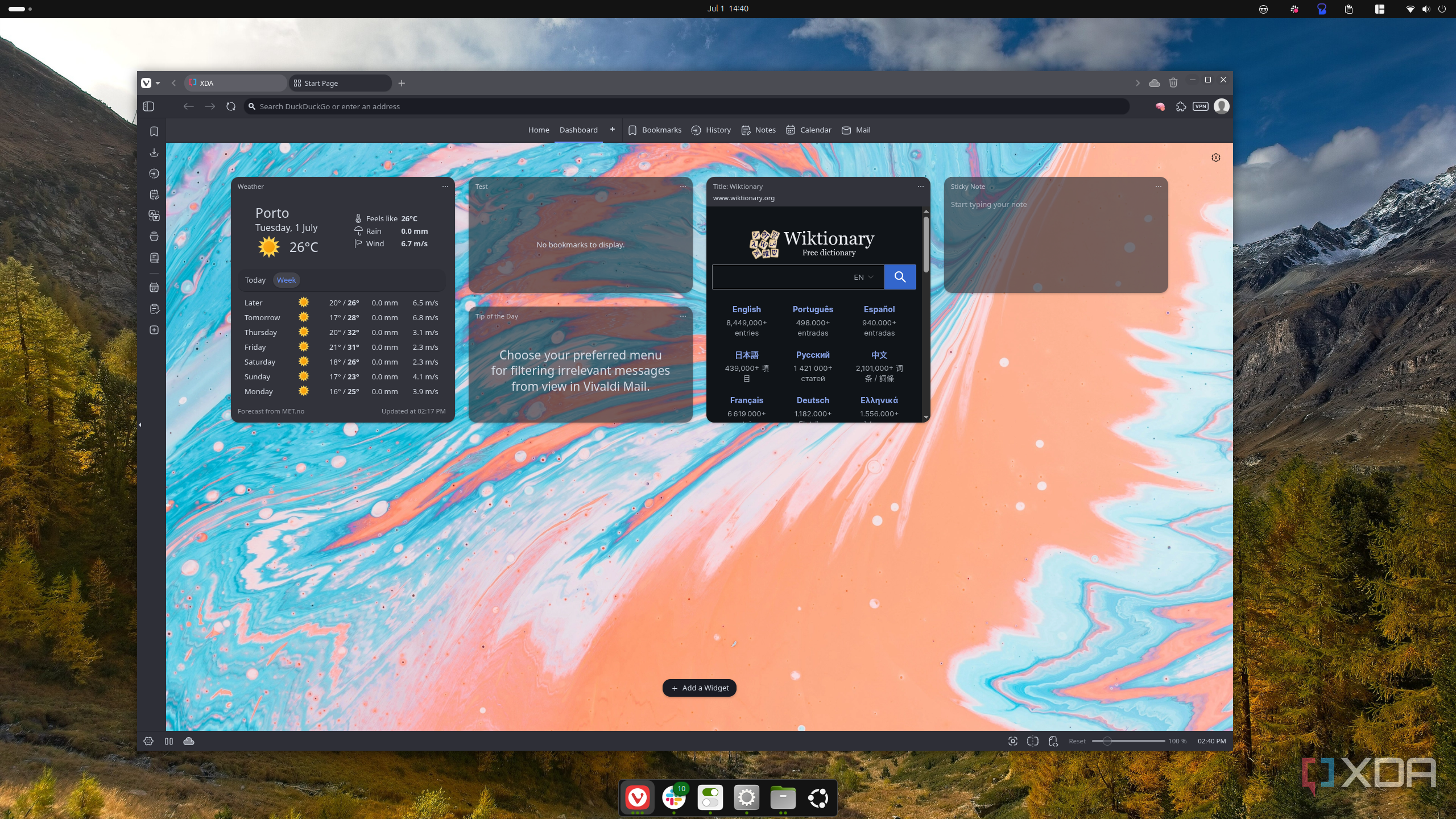Open the Wiktionary language EN dropdown

tap(863, 277)
